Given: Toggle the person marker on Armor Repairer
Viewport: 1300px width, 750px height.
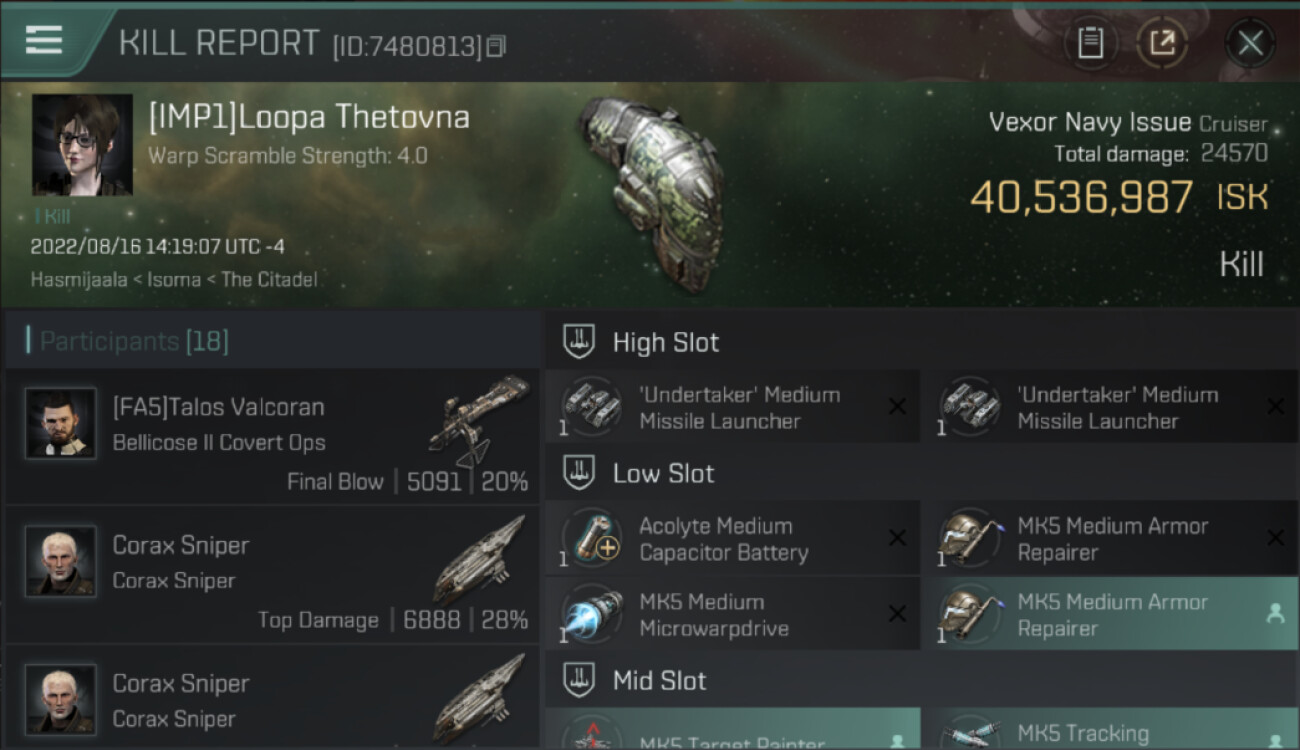Looking at the screenshot, I should [x=1275, y=614].
